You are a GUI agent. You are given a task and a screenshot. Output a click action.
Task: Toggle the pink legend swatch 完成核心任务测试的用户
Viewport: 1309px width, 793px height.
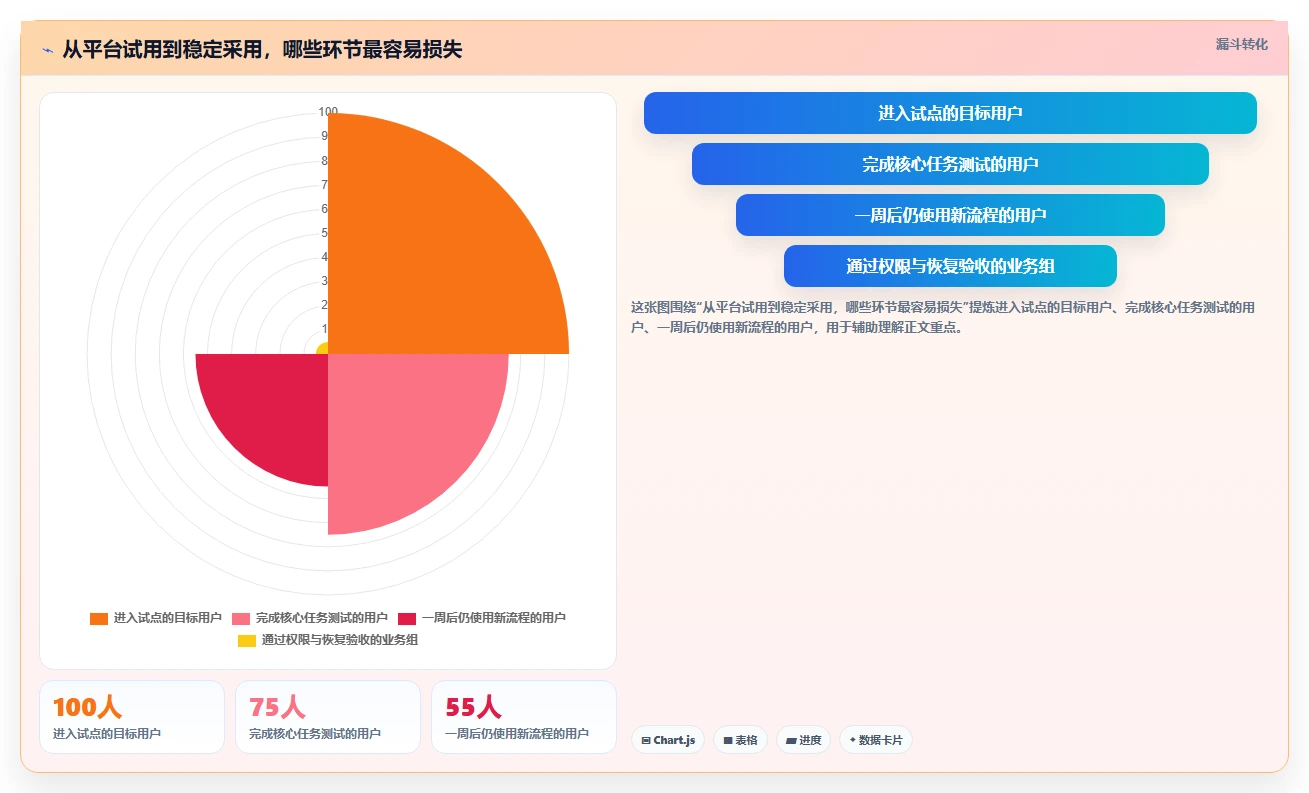pyautogui.click(x=240, y=618)
